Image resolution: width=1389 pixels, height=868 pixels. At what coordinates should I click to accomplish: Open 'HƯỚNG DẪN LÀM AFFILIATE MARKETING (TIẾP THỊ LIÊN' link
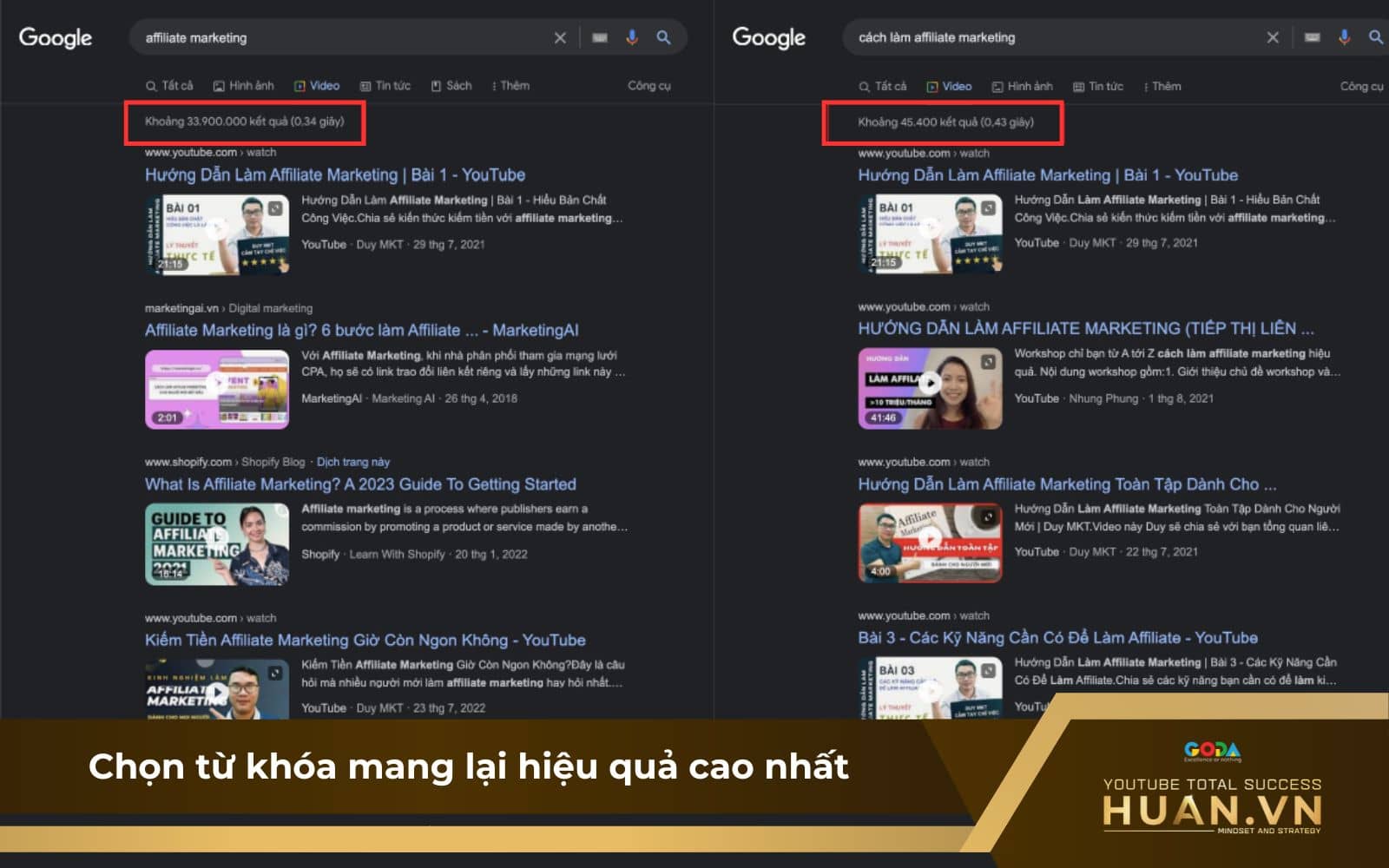[x=1086, y=328]
